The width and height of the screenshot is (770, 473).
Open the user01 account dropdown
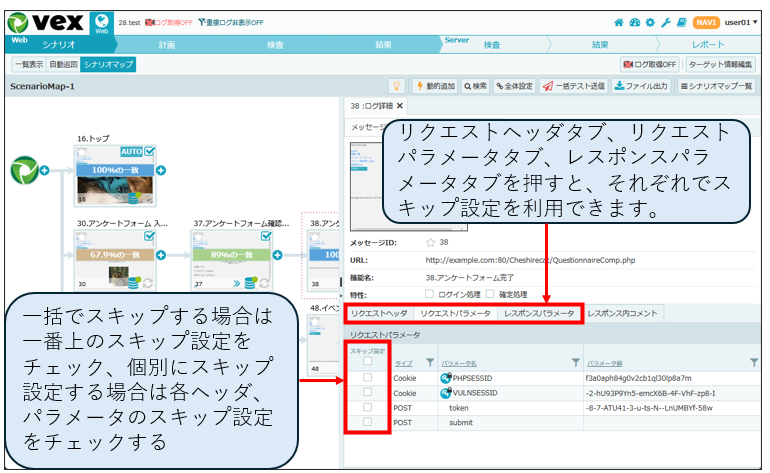pyautogui.click(x=741, y=23)
